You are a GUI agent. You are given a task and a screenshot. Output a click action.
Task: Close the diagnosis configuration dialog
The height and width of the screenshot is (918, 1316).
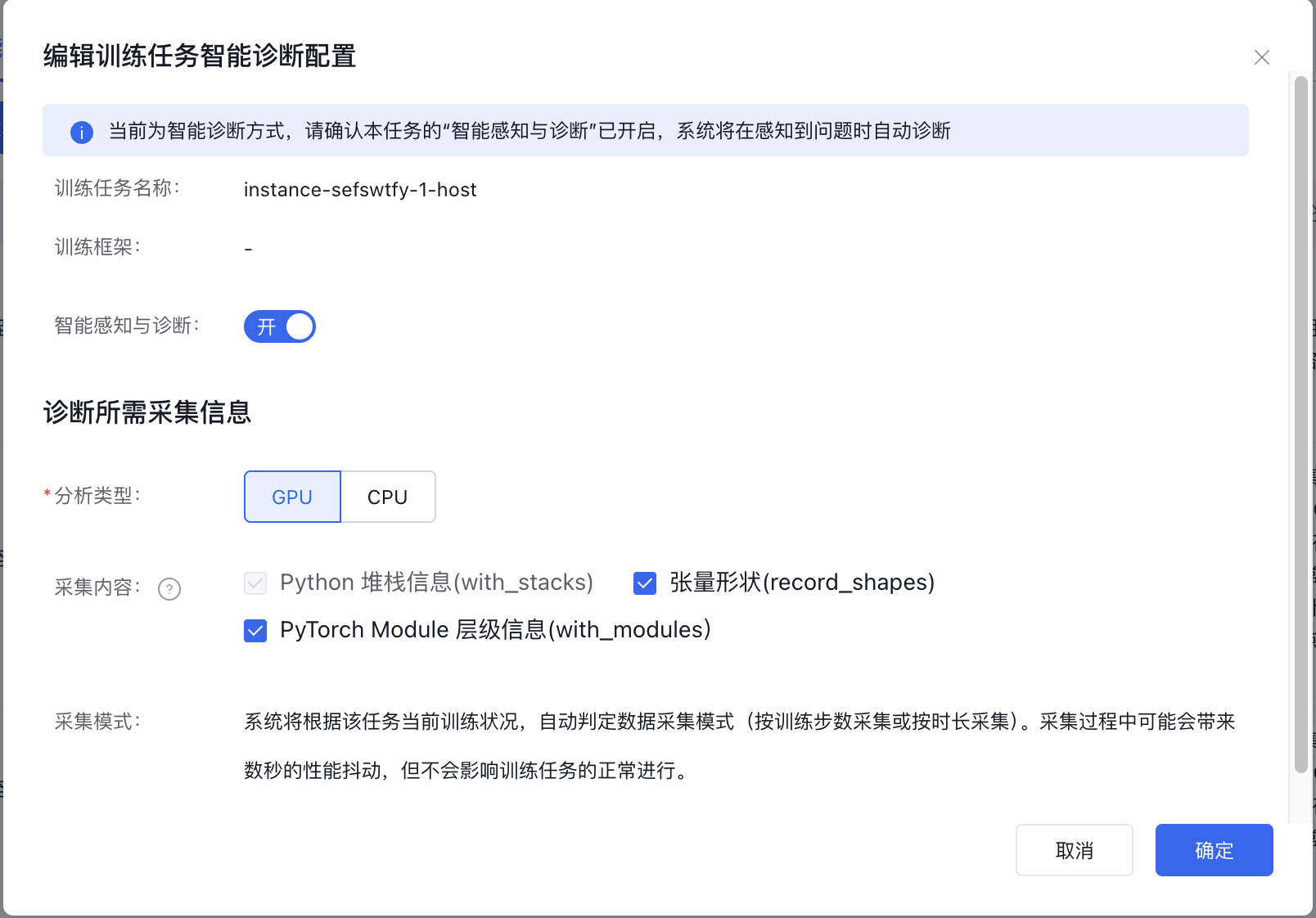pyautogui.click(x=1261, y=57)
